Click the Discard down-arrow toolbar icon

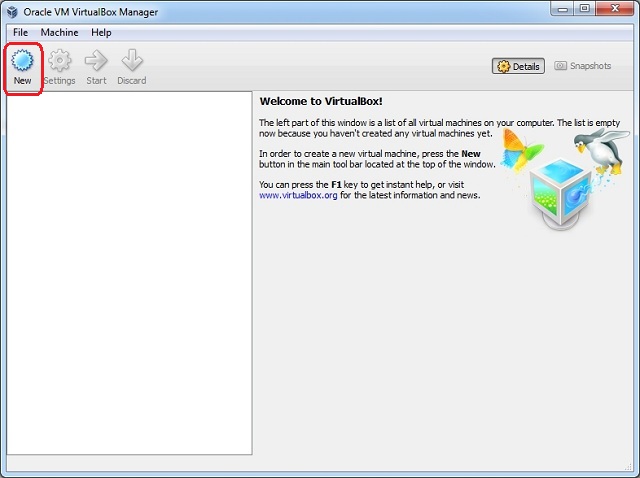132,60
